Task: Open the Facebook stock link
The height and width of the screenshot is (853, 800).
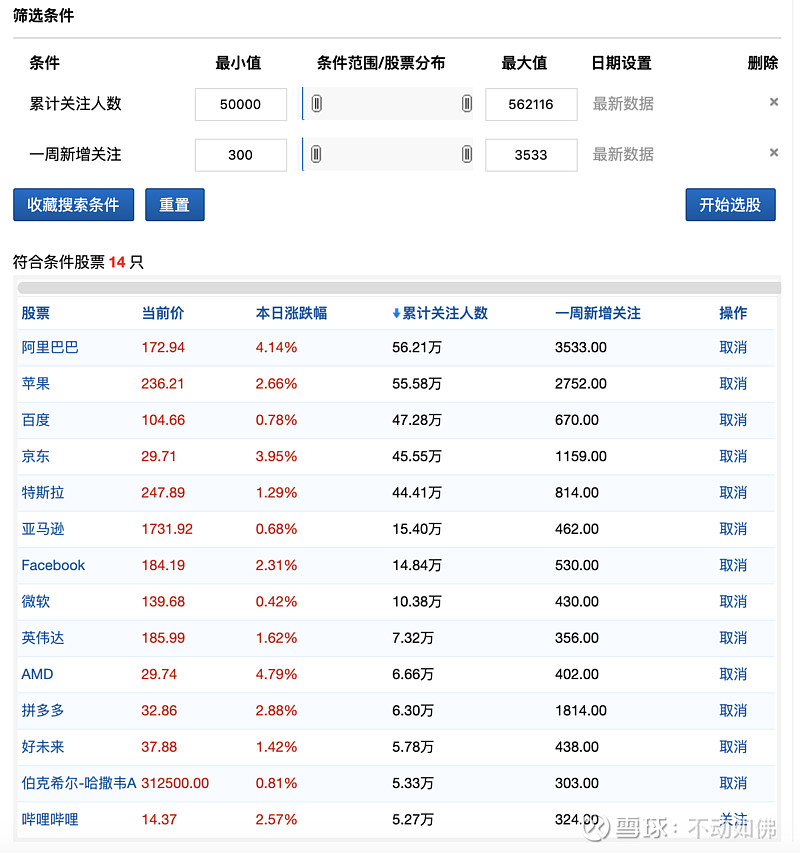Action: point(53,565)
